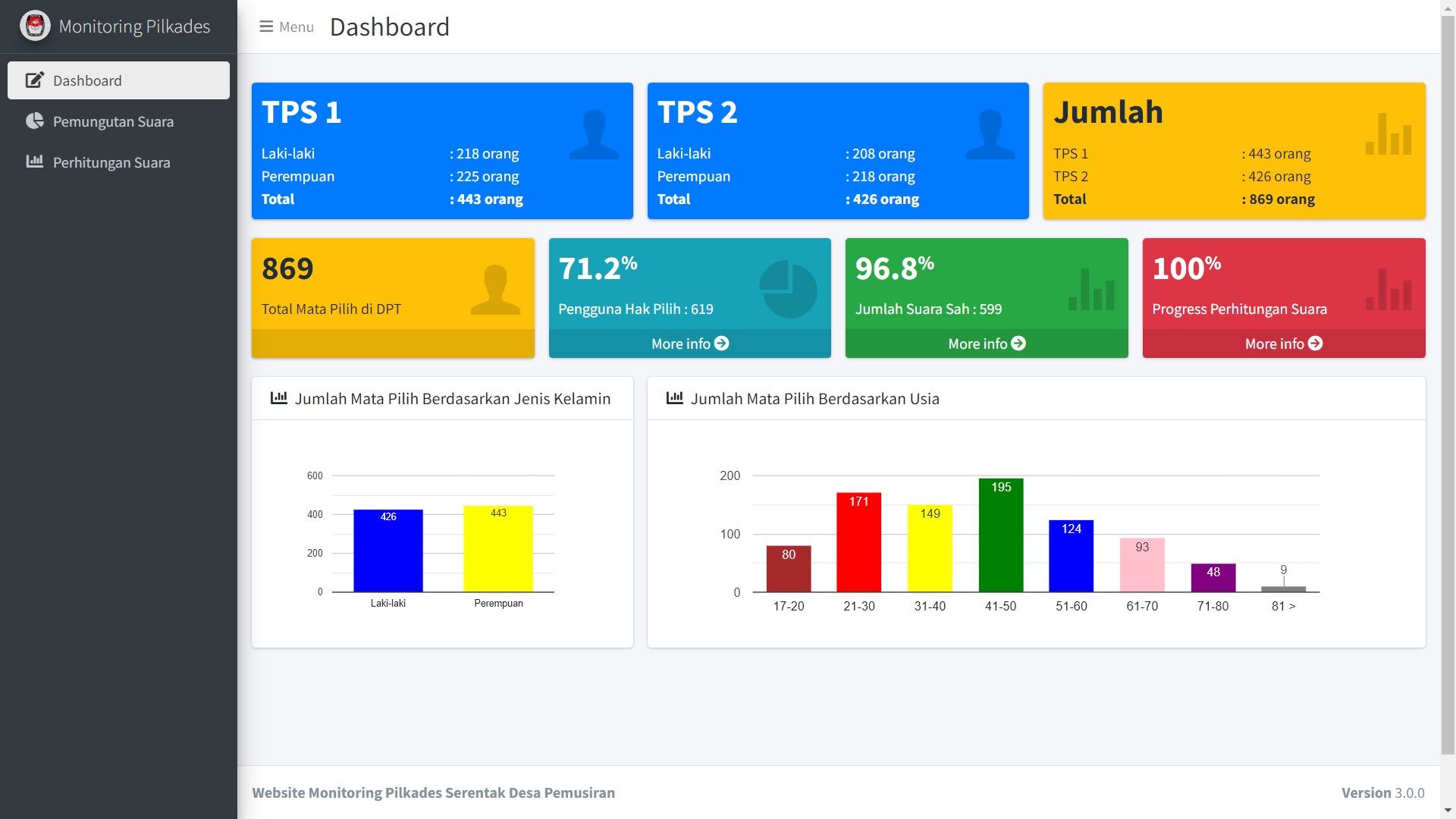The width and height of the screenshot is (1456, 819).
Task: Click the person icon in Total Mata Pilih card
Action: point(495,290)
